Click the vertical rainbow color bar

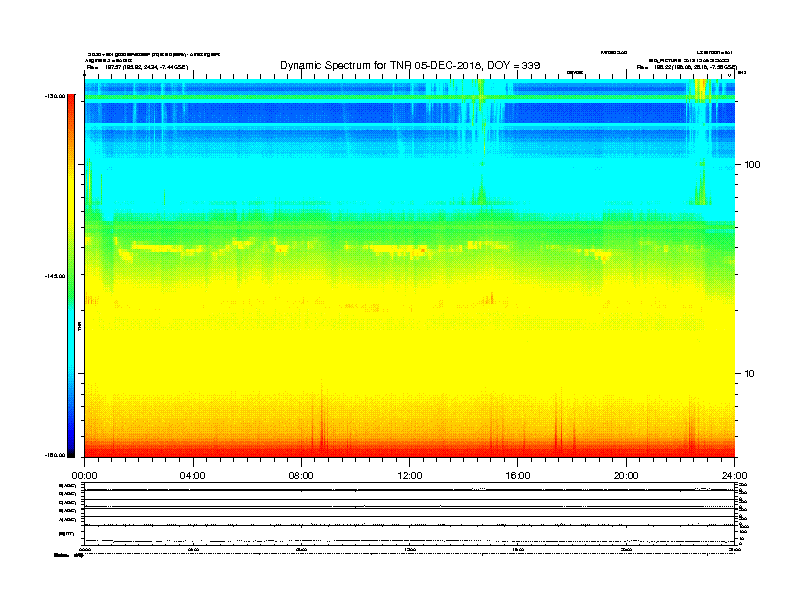(x=71, y=276)
